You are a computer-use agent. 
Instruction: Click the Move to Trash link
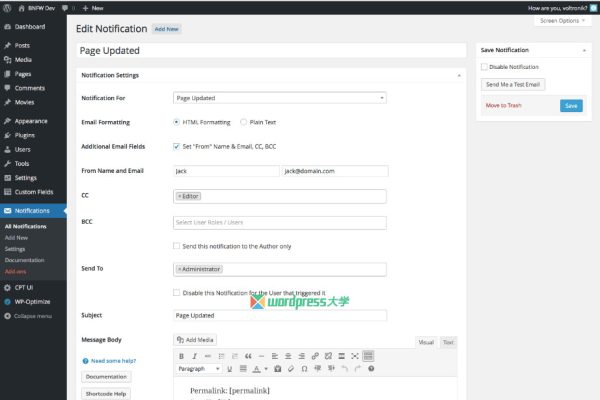(x=503, y=105)
